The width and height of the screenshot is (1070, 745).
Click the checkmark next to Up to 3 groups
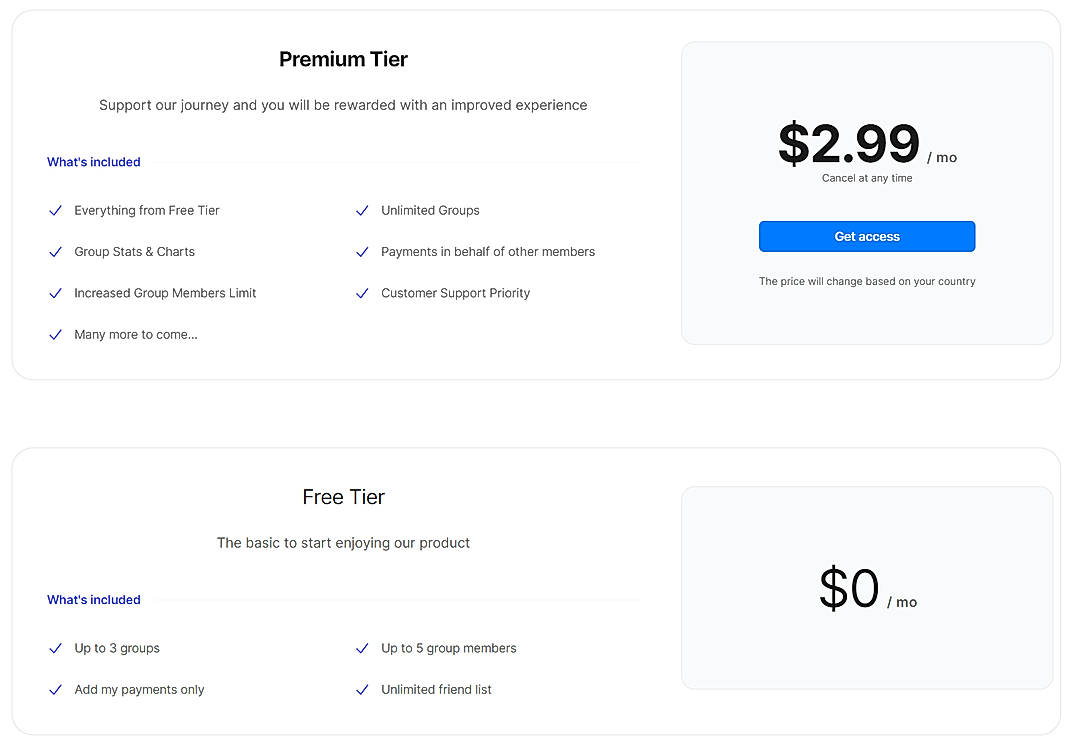56,648
